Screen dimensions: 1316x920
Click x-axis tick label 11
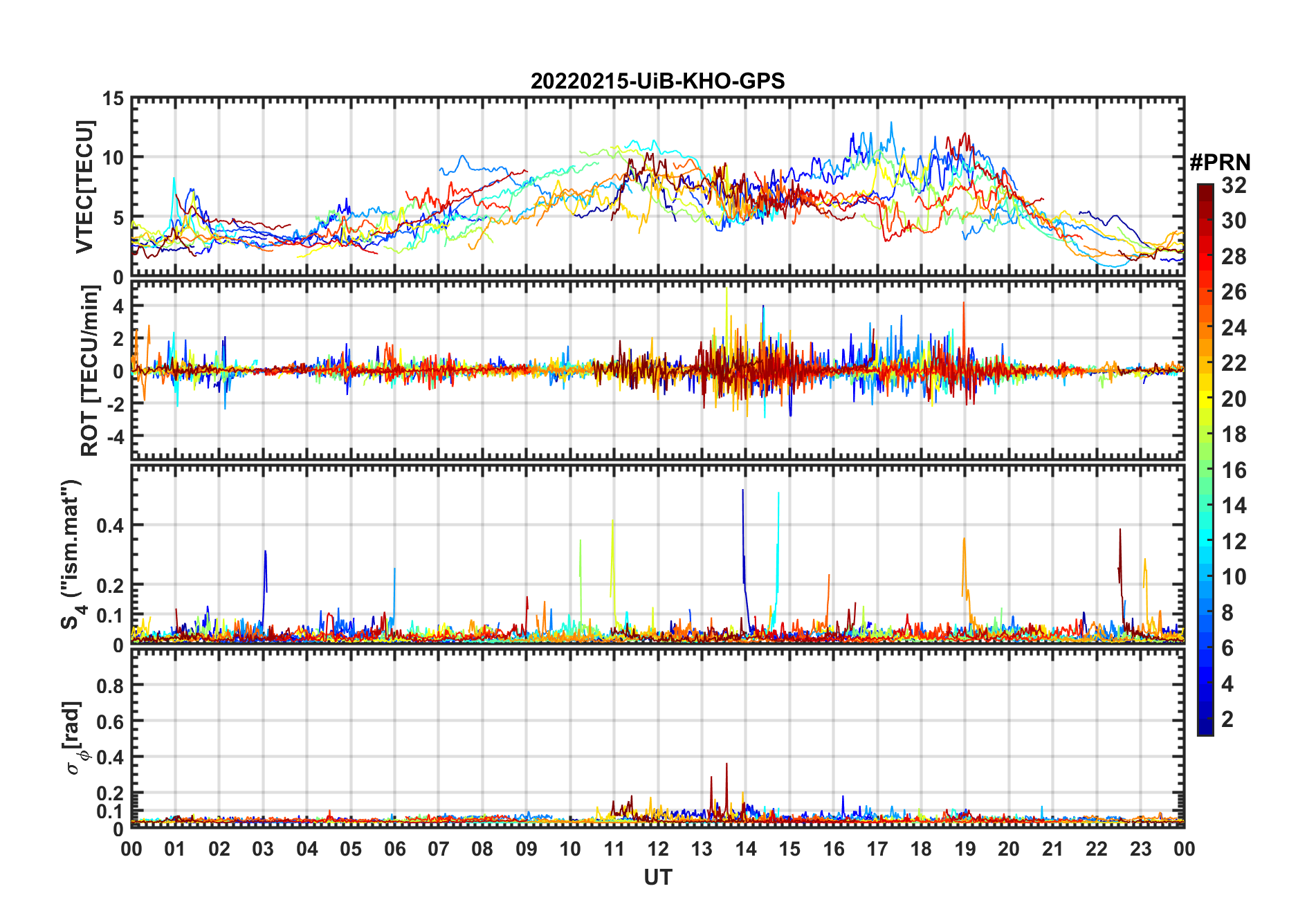pos(614,849)
